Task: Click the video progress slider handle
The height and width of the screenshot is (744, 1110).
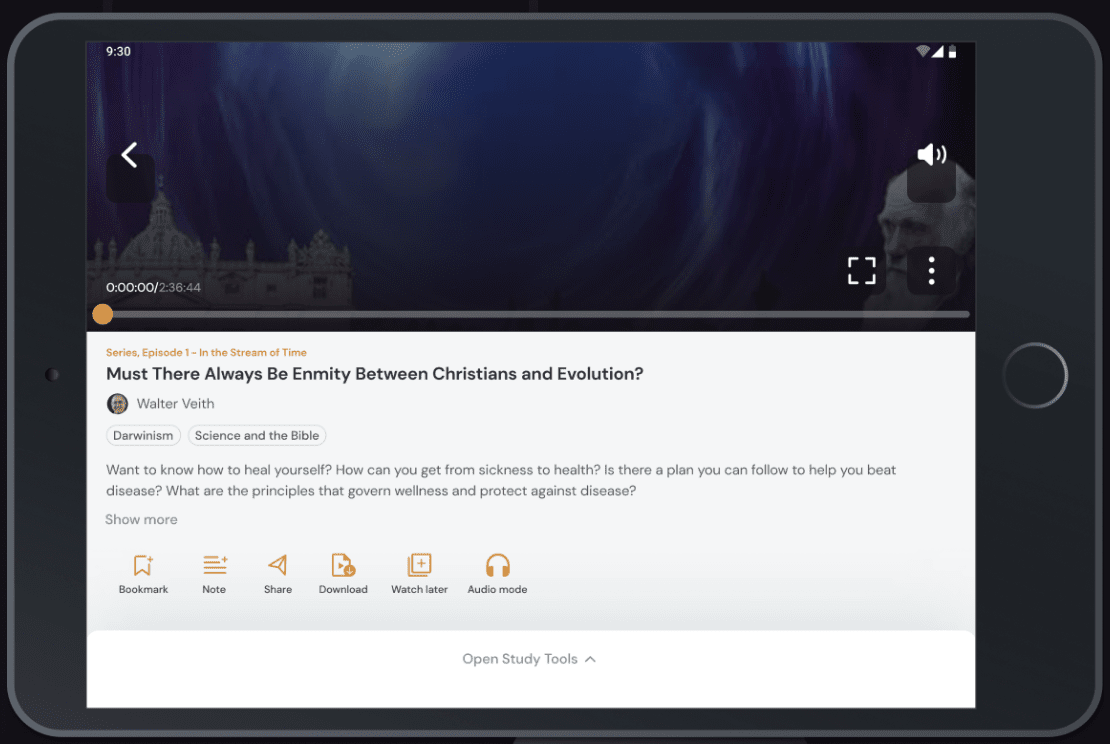Action: coord(102,314)
